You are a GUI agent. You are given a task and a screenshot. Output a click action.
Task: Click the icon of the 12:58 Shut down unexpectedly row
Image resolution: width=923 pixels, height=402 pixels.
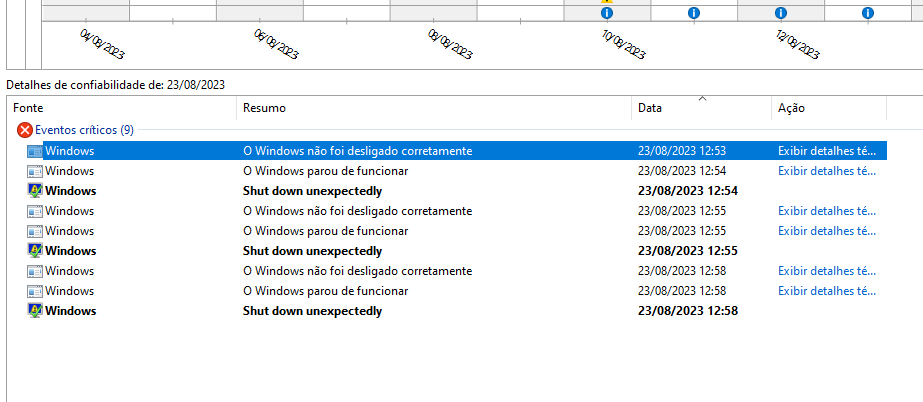[35, 311]
